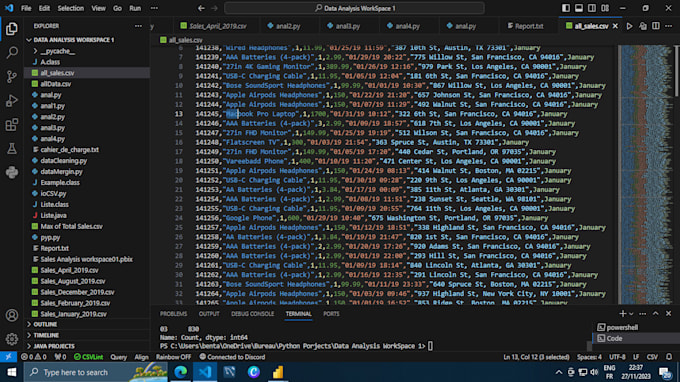Open the remote window indicator in status bar
This screenshot has height=382, width=680.
tap(8, 357)
